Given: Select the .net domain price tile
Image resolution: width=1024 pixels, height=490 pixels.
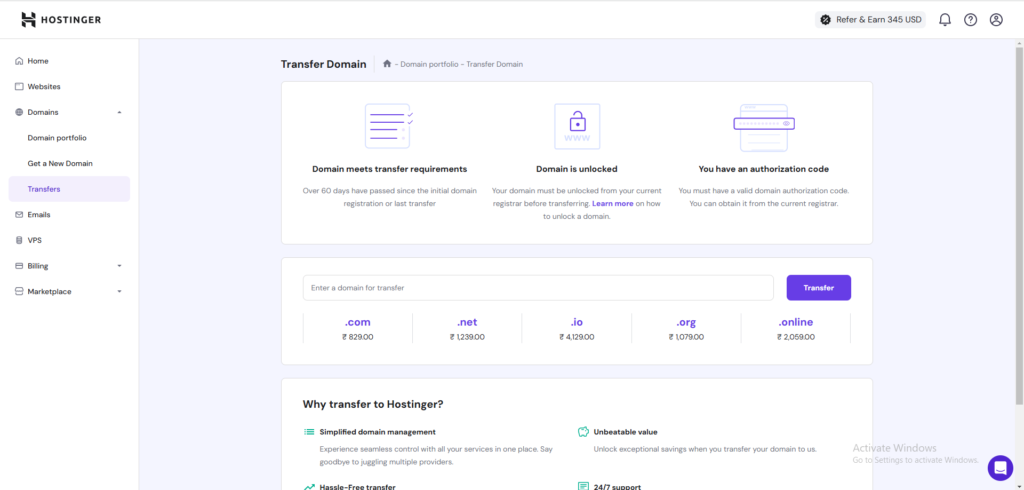Looking at the screenshot, I should point(467,329).
